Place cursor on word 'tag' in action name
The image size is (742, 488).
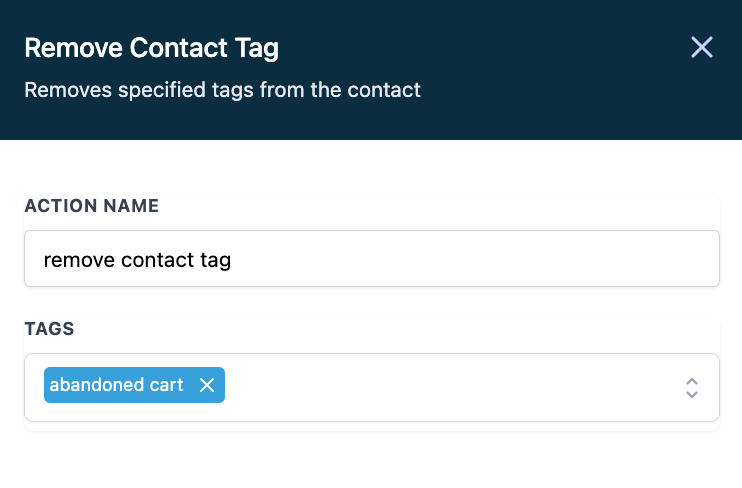pyautogui.click(x=215, y=260)
